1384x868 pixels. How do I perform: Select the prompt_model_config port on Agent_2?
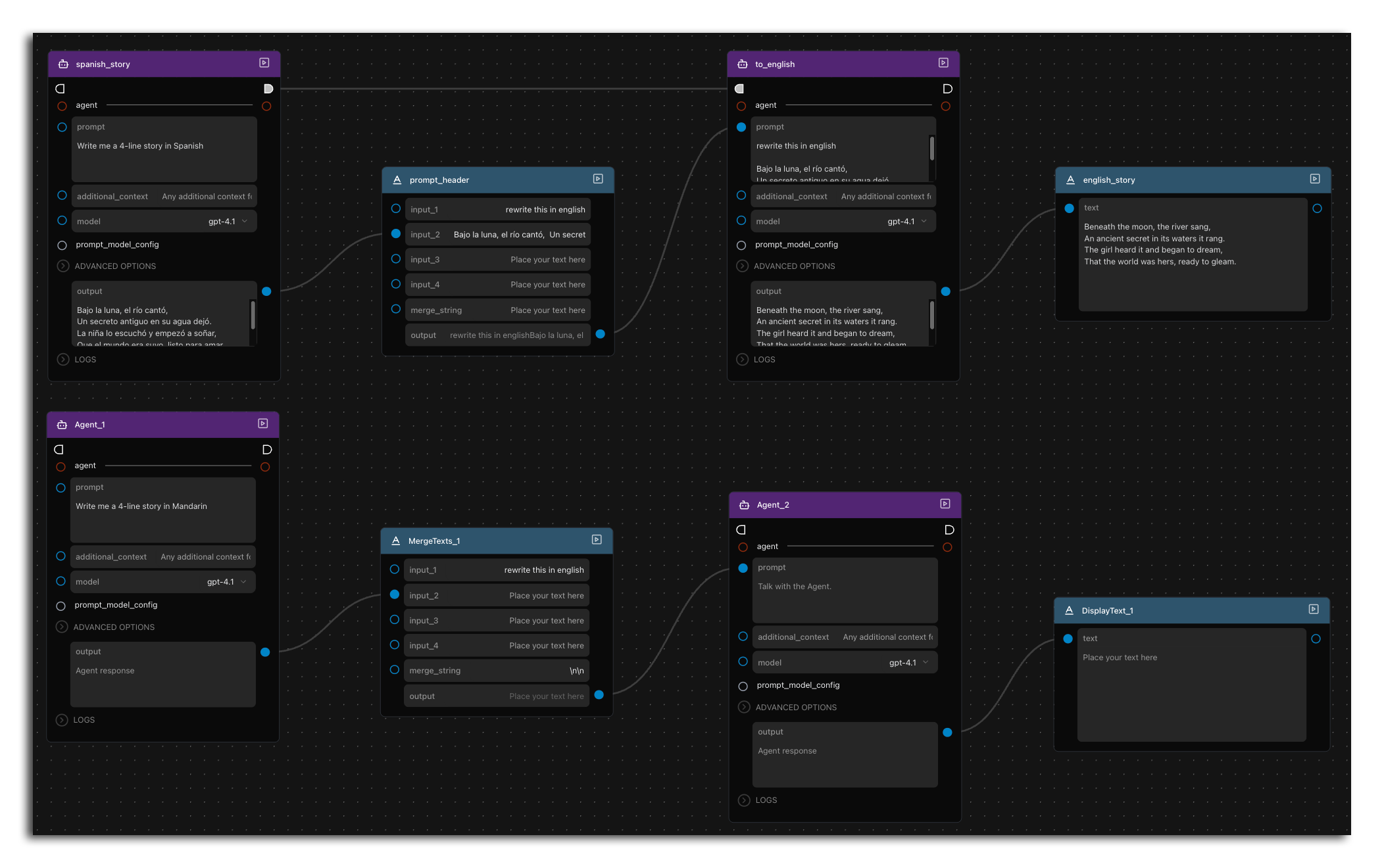click(x=743, y=686)
